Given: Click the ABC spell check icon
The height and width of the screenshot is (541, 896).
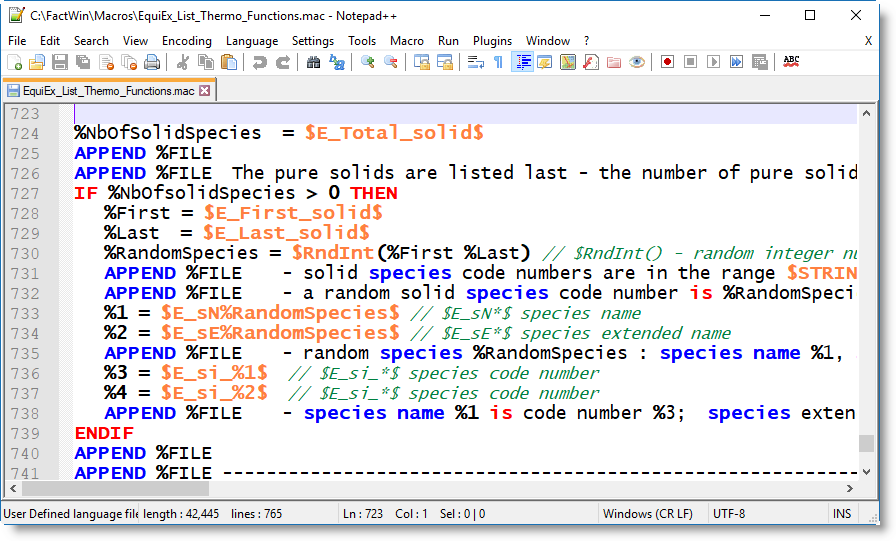Looking at the screenshot, I should [x=791, y=62].
